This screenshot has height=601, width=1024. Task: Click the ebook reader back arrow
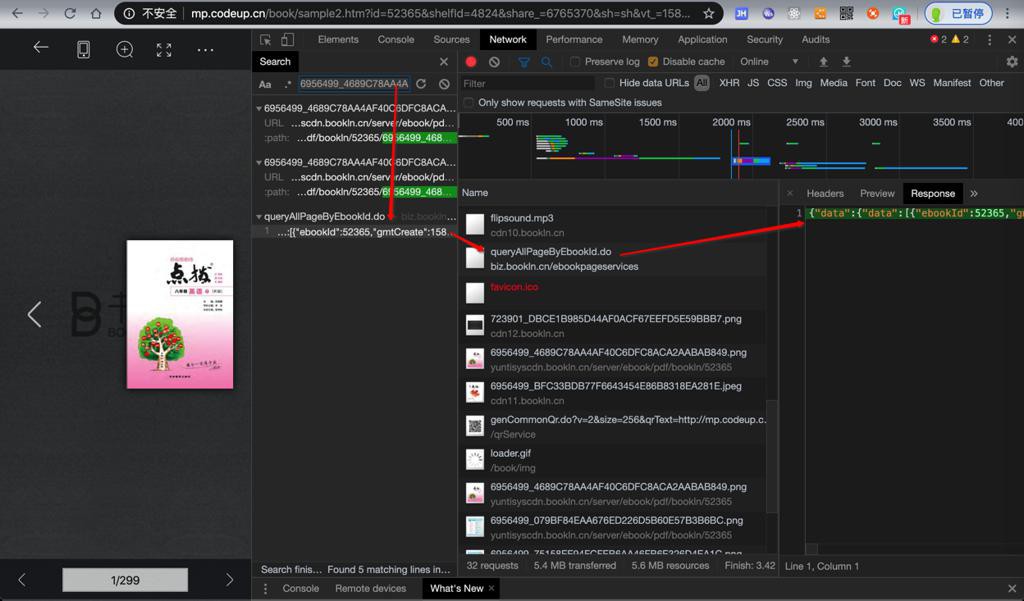coord(41,47)
